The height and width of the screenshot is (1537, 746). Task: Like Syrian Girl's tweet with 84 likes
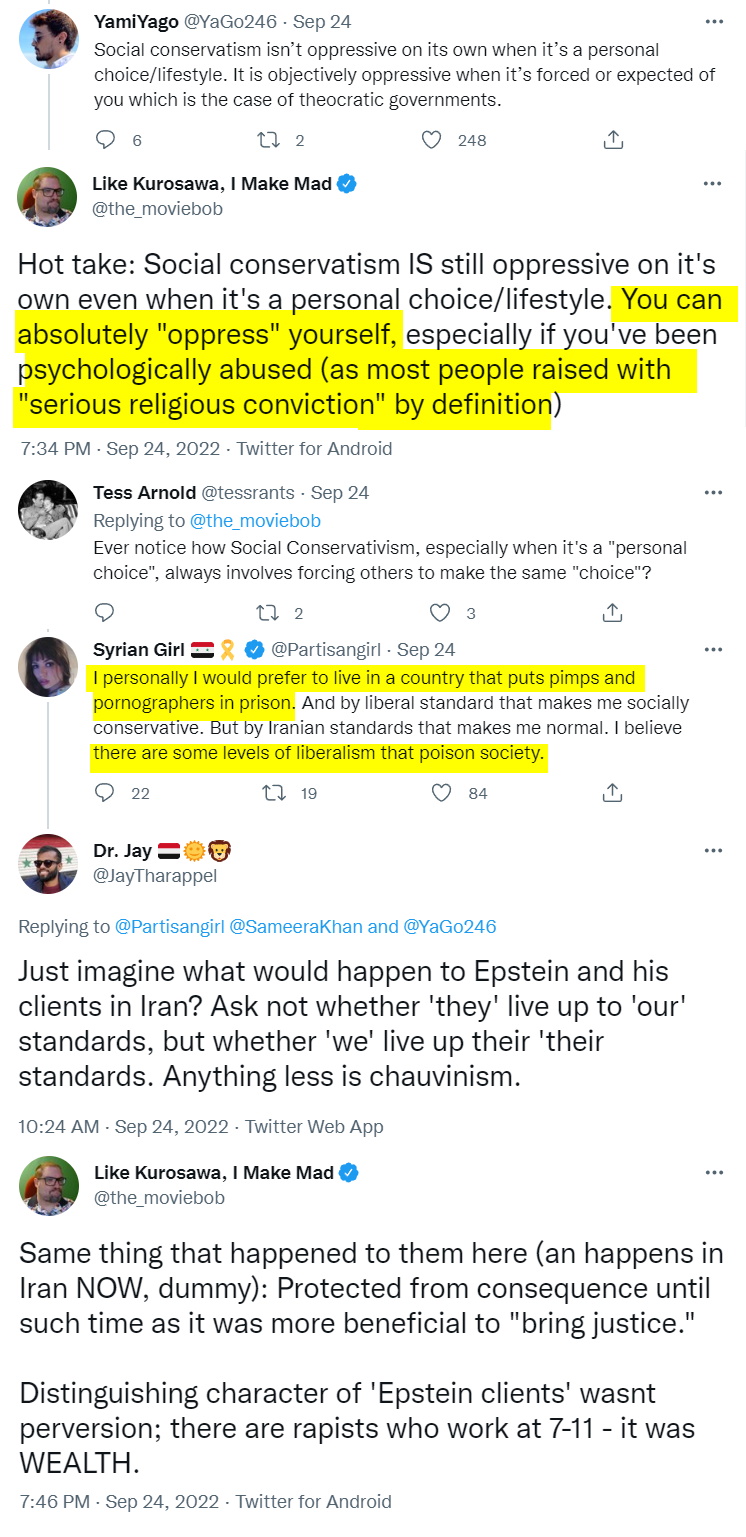441,793
